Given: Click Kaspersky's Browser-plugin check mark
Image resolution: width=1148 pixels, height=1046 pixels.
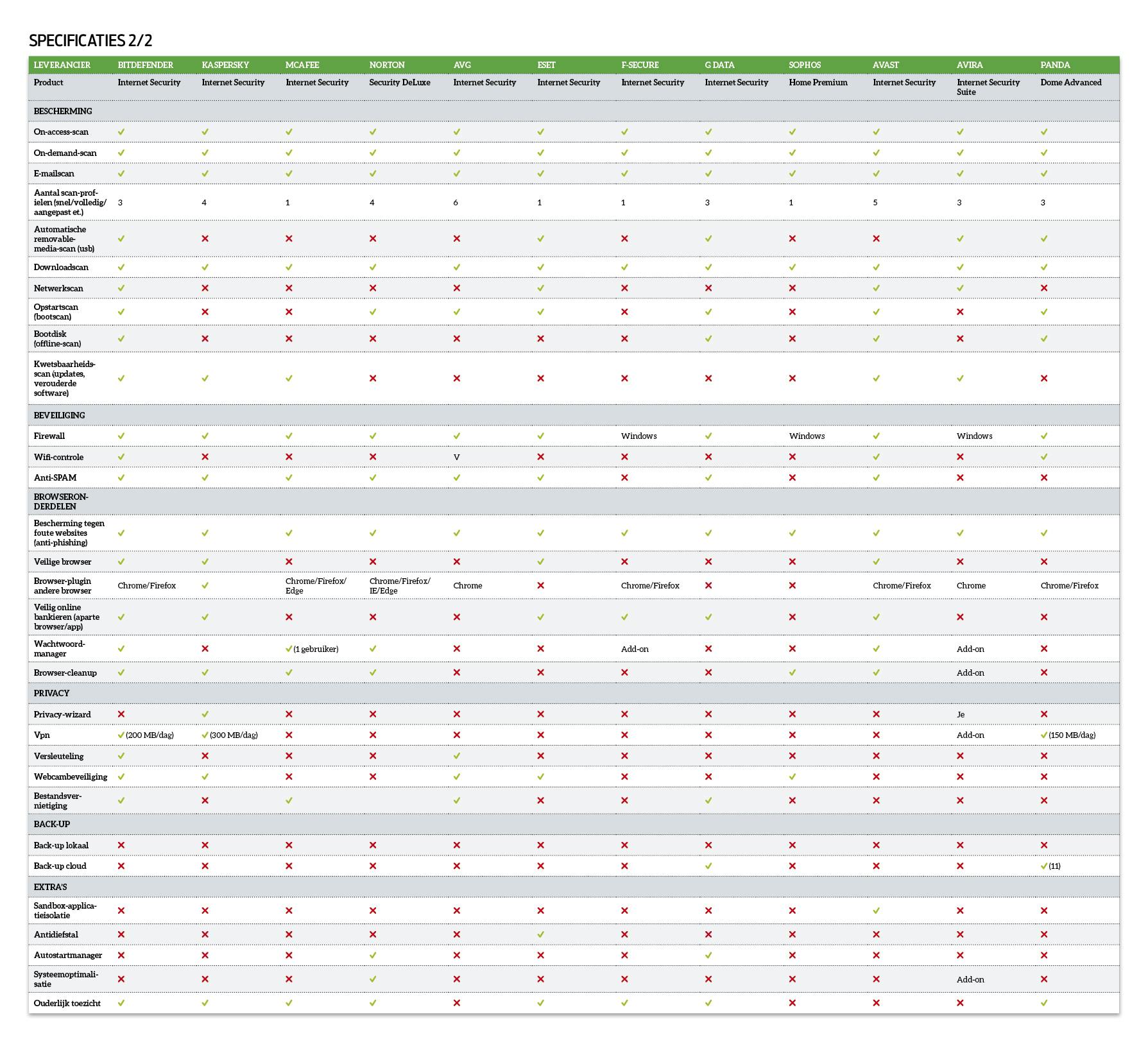Looking at the screenshot, I should [205, 585].
